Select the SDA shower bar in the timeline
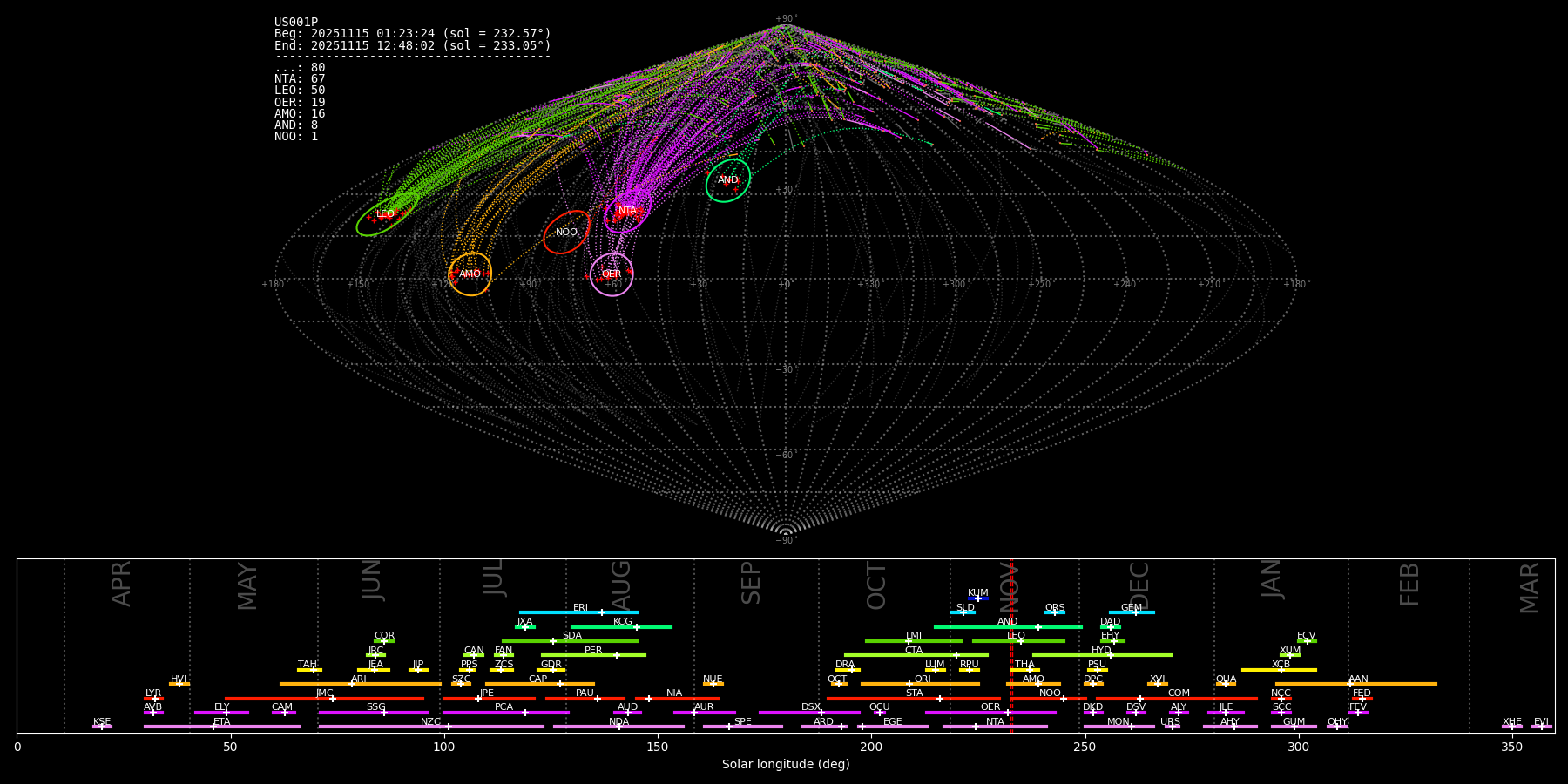The image size is (1568, 784). click(x=570, y=641)
